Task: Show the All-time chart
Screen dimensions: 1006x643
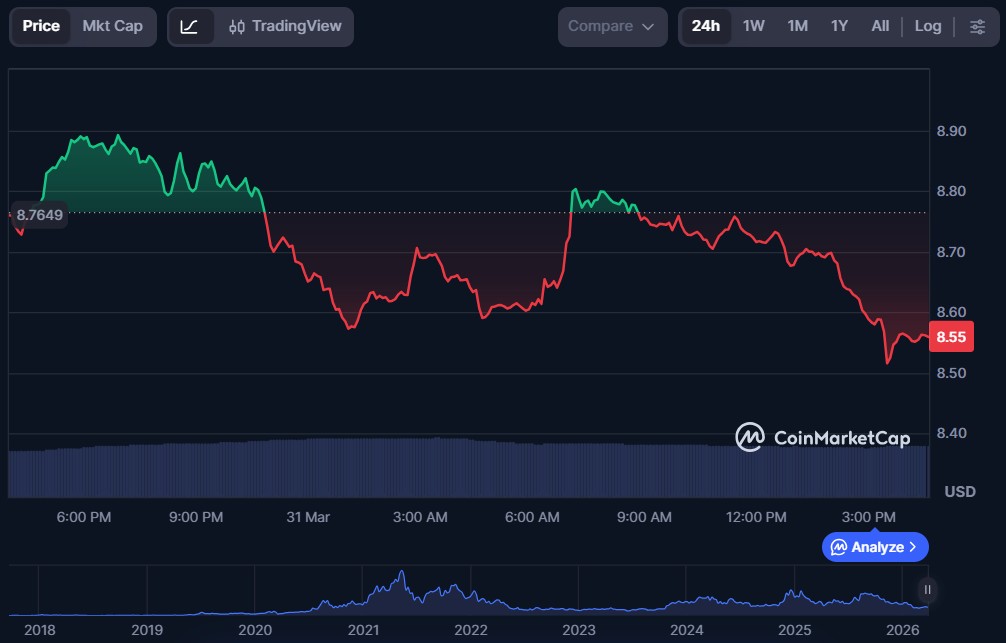Action: click(x=879, y=26)
